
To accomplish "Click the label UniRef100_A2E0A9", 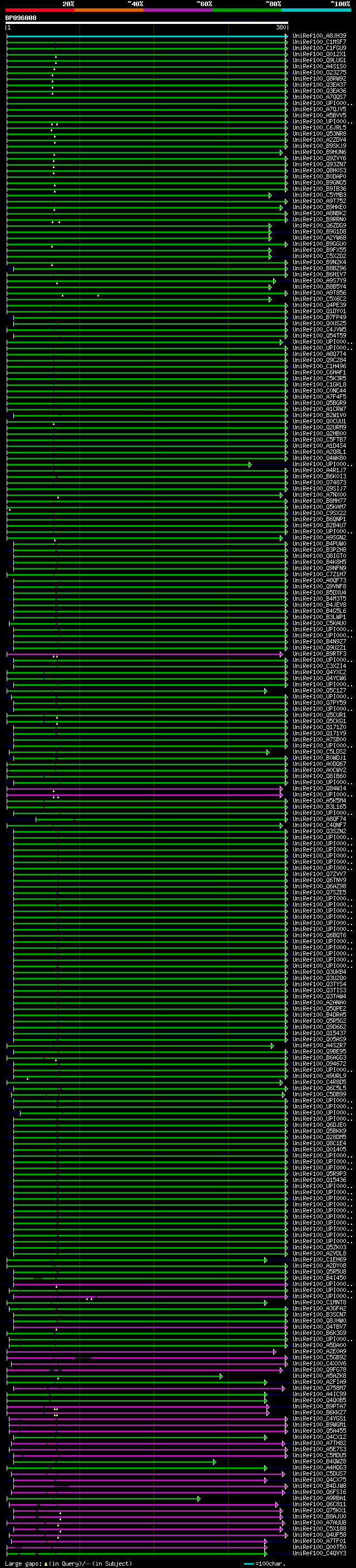I will [319, 1352].
